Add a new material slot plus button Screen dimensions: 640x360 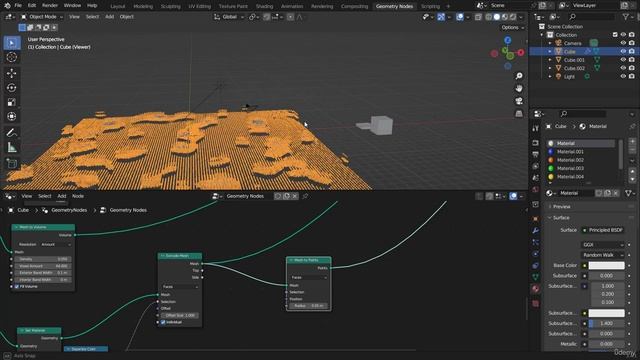tap(632, 142)
